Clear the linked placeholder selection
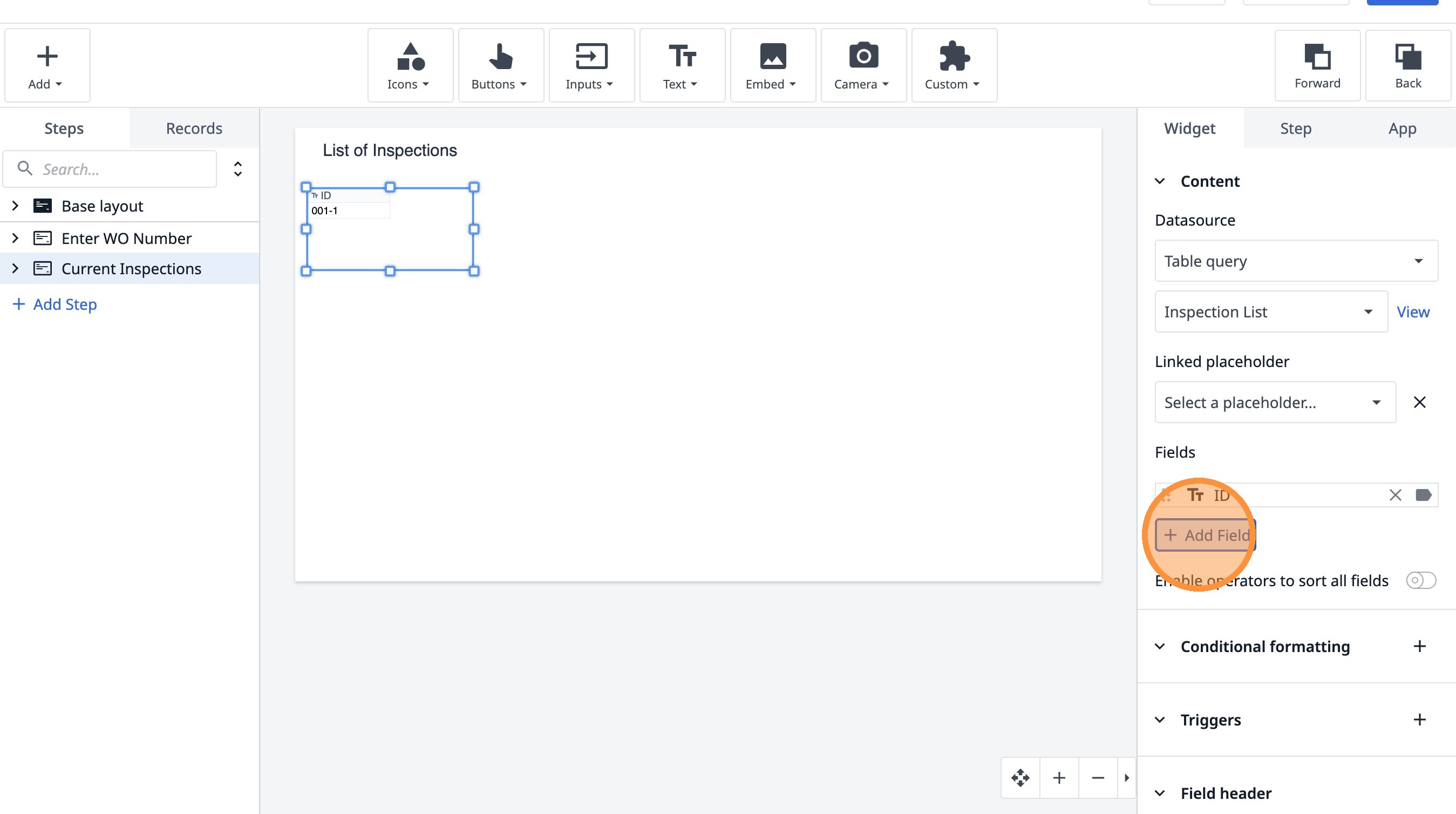 coord(1419,402)
